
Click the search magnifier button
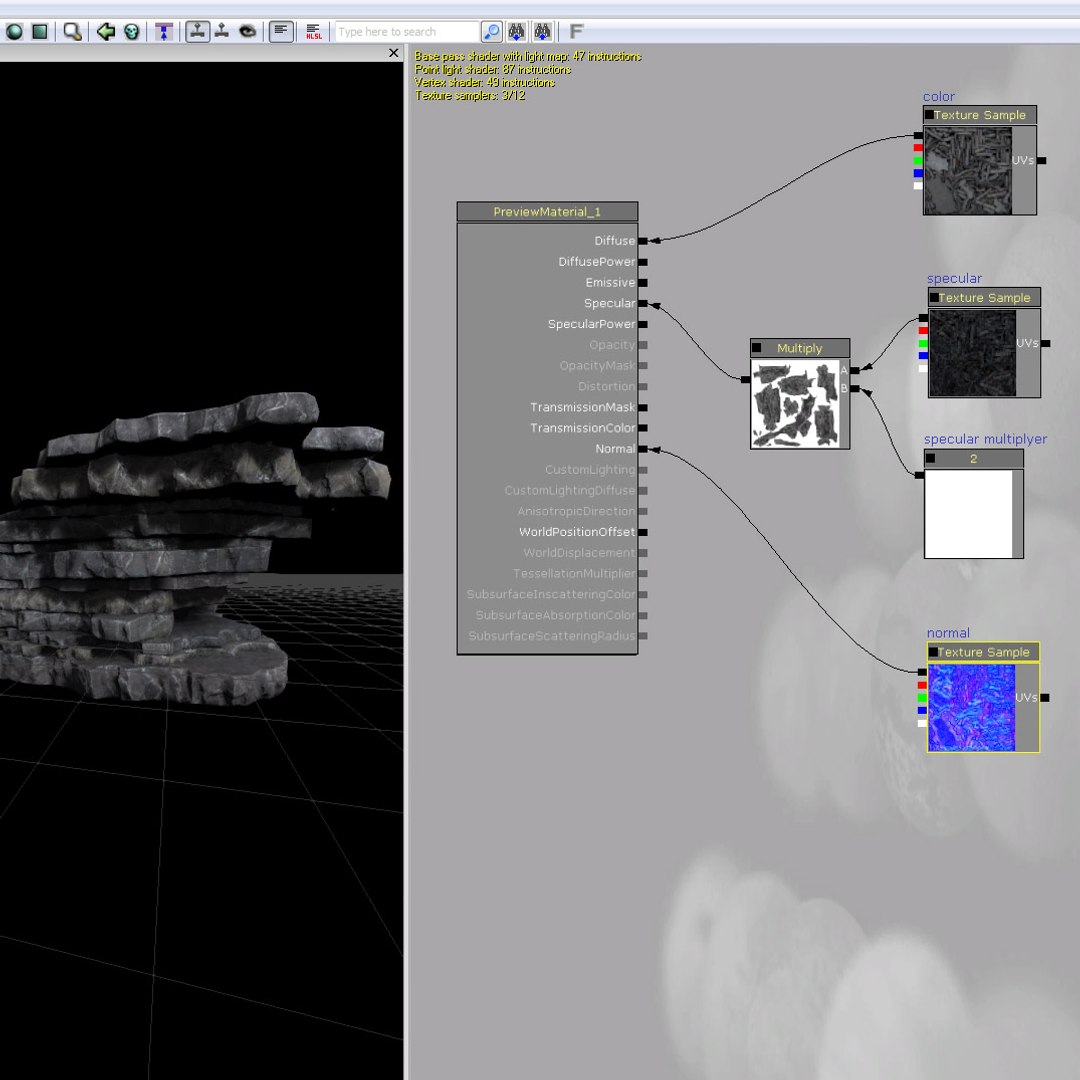coord(492,32)
